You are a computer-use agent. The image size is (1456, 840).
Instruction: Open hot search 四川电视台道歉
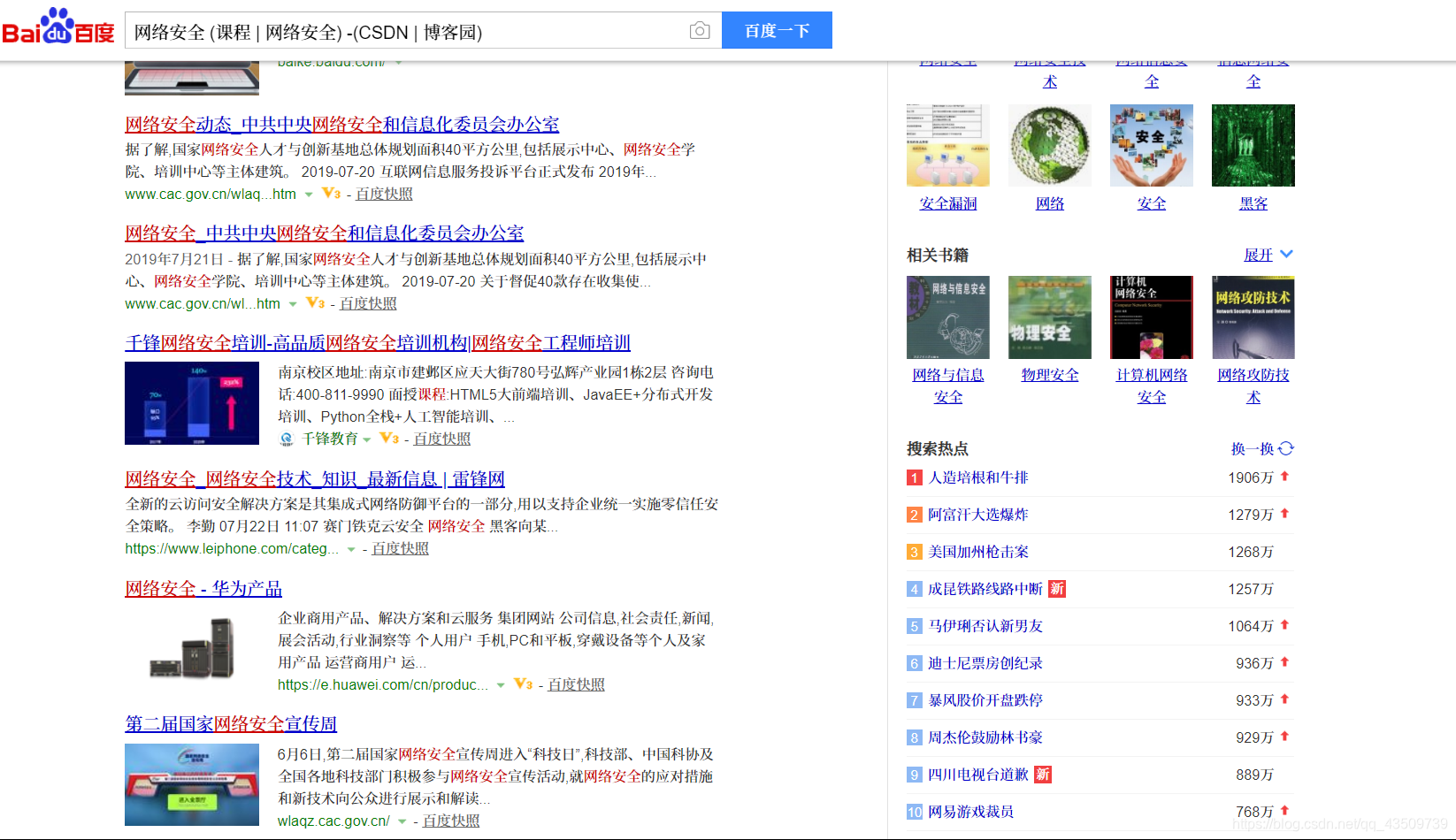[978, 775]
